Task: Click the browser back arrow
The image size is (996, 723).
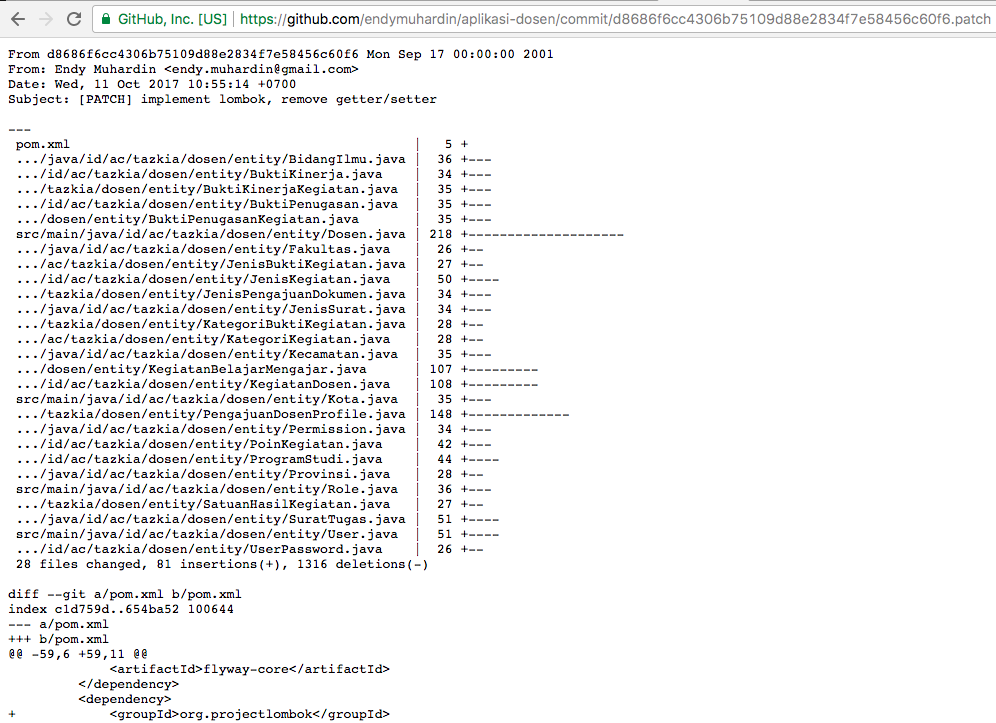Action: pos(17,17)
